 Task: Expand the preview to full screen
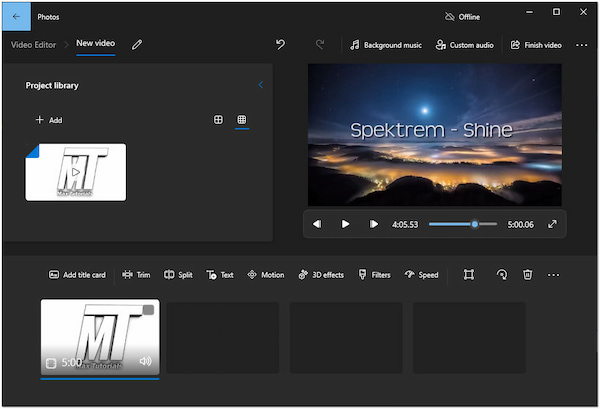552,224
